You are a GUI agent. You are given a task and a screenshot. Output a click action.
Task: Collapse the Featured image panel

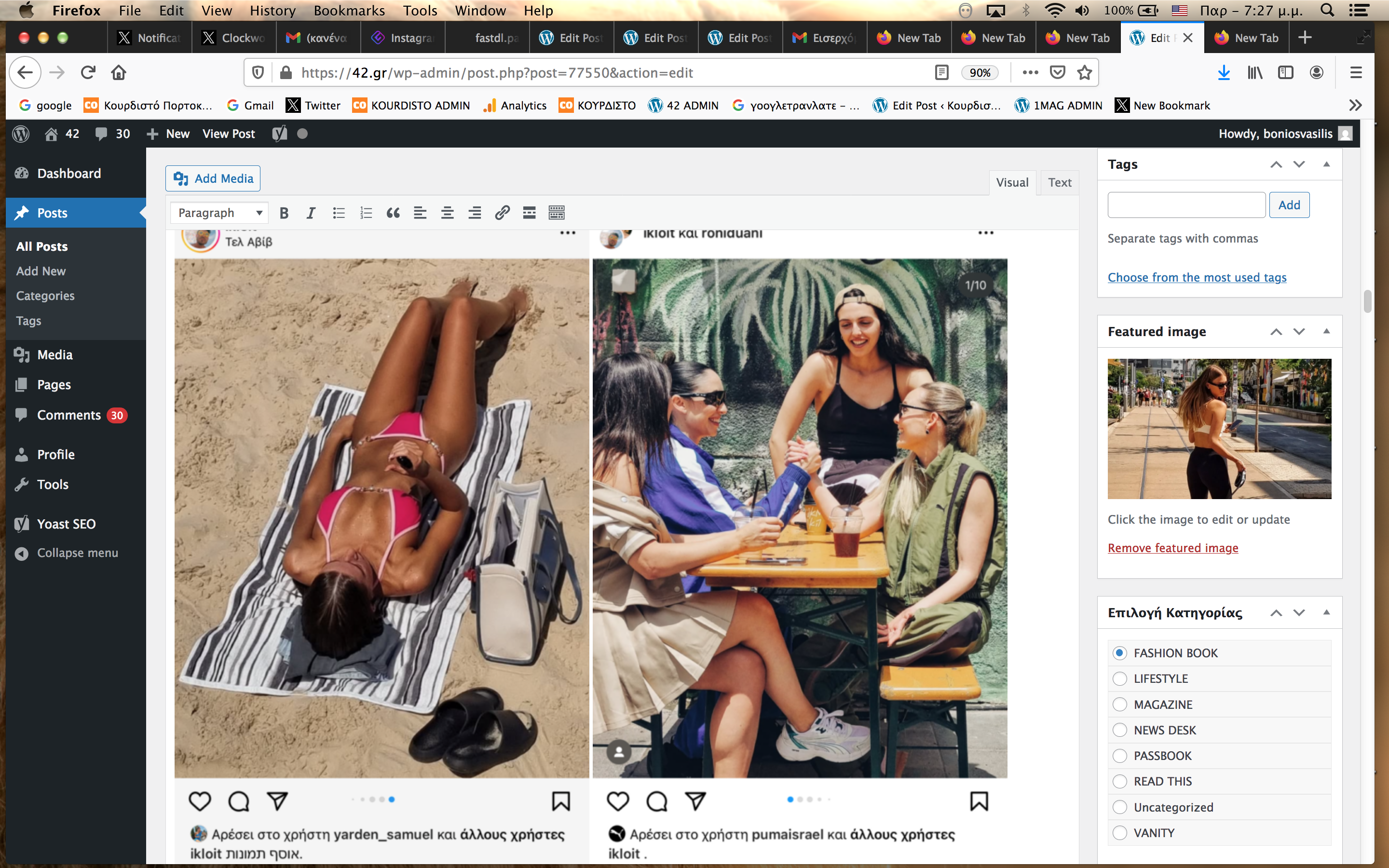click(x=1326, y=331)
